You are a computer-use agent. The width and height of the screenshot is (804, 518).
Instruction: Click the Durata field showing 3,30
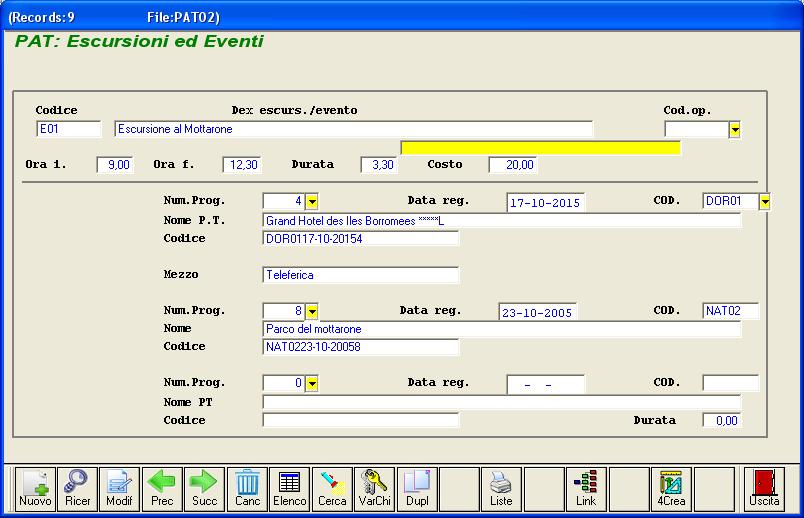coord(379,165)
